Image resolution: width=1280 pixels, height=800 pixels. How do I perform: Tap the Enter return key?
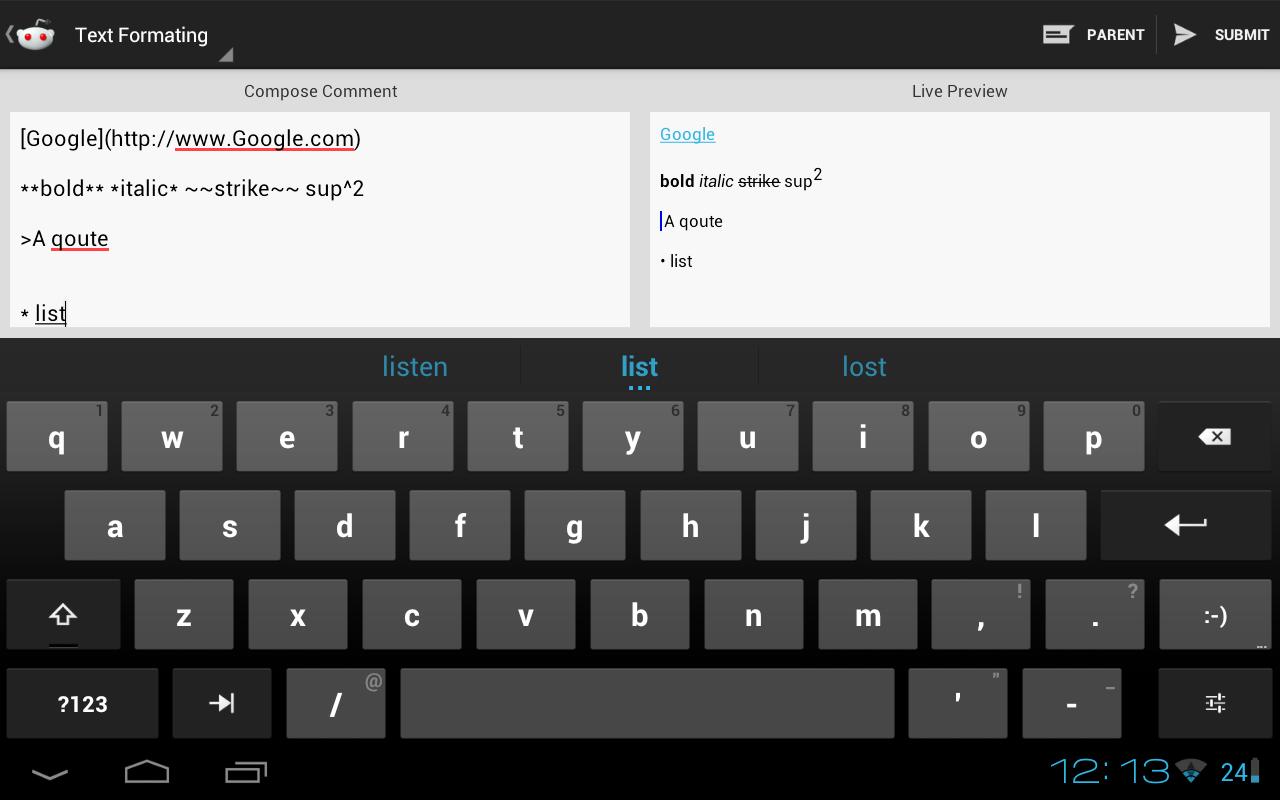(1185, 525)
